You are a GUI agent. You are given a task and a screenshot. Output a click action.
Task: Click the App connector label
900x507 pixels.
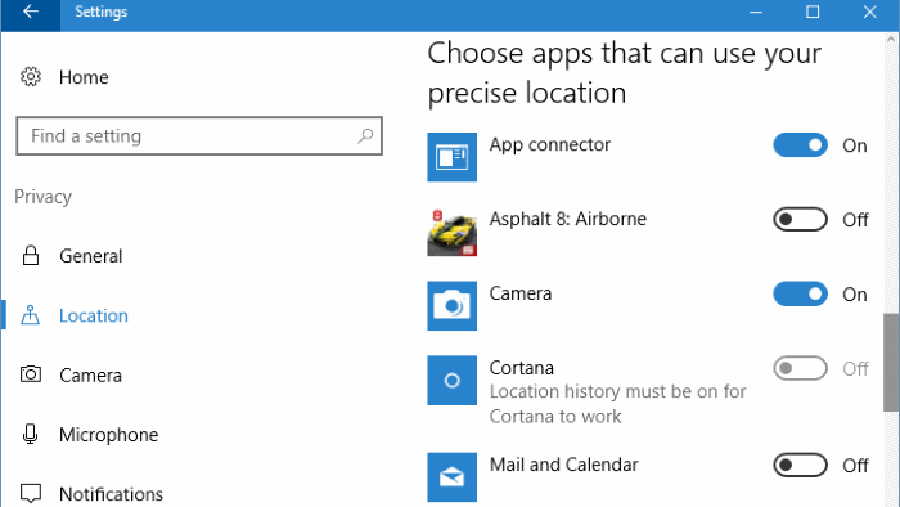[550, 145]
